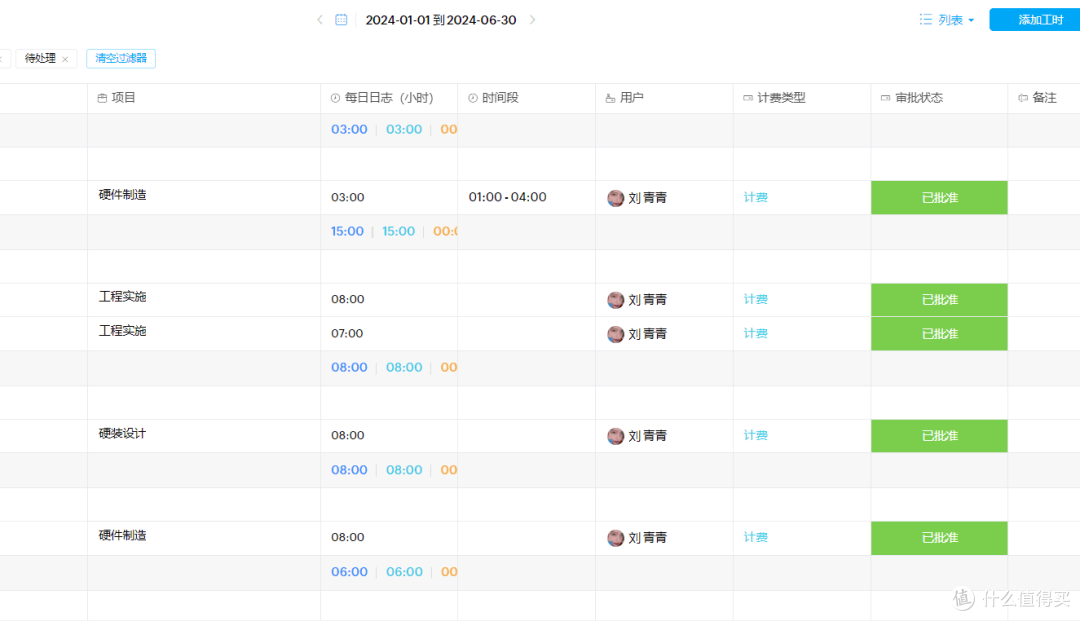Open the 列表 view dropdown
This screenshot has width=1080, height=621.
tap(947, 20)
